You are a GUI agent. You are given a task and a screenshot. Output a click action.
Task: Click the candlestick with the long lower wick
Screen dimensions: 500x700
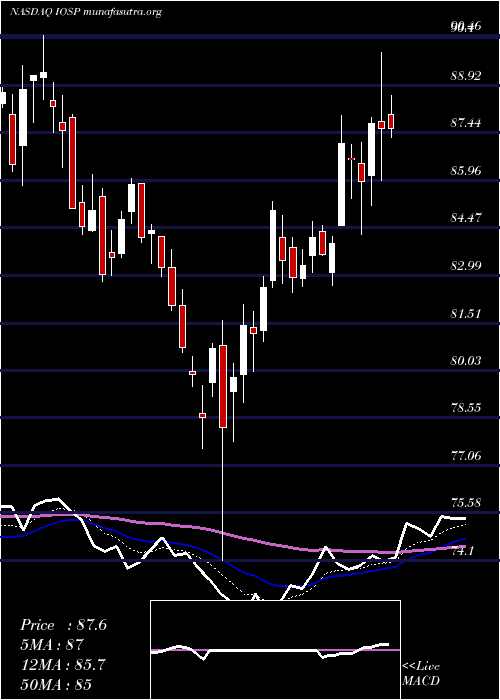tap(222, 386)
